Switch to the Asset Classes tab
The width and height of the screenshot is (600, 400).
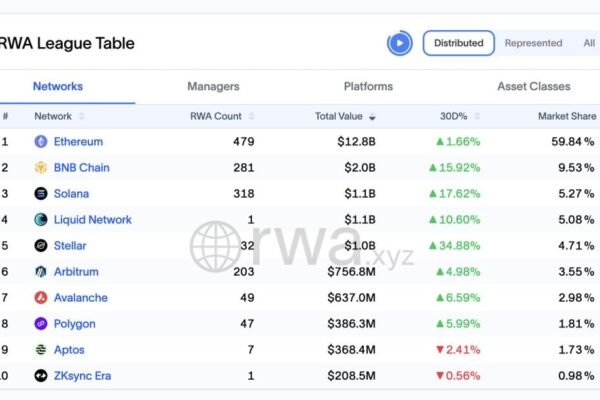[x=533, y=87]
